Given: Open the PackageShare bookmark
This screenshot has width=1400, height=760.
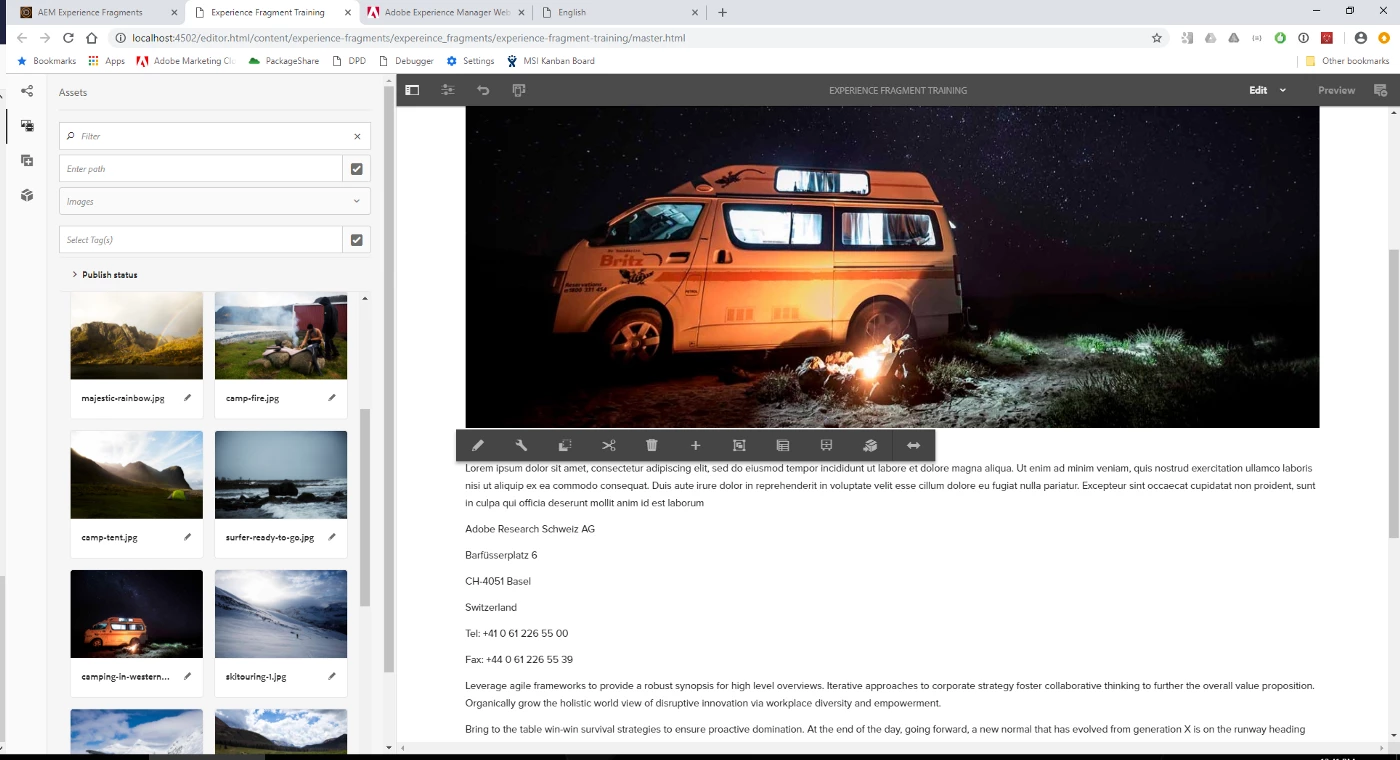Looking at the screenshot, I should (284, 61).
